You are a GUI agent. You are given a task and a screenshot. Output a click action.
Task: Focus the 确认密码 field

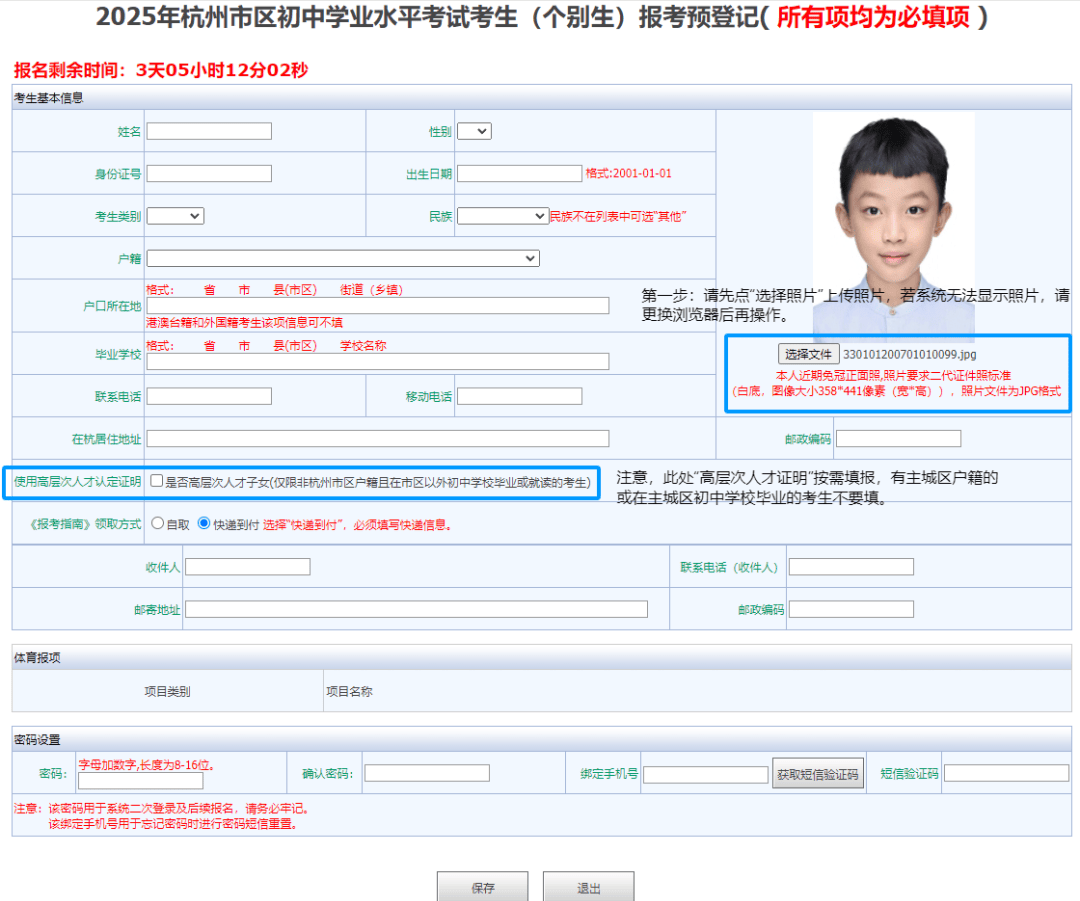click(x=427, y=773)
